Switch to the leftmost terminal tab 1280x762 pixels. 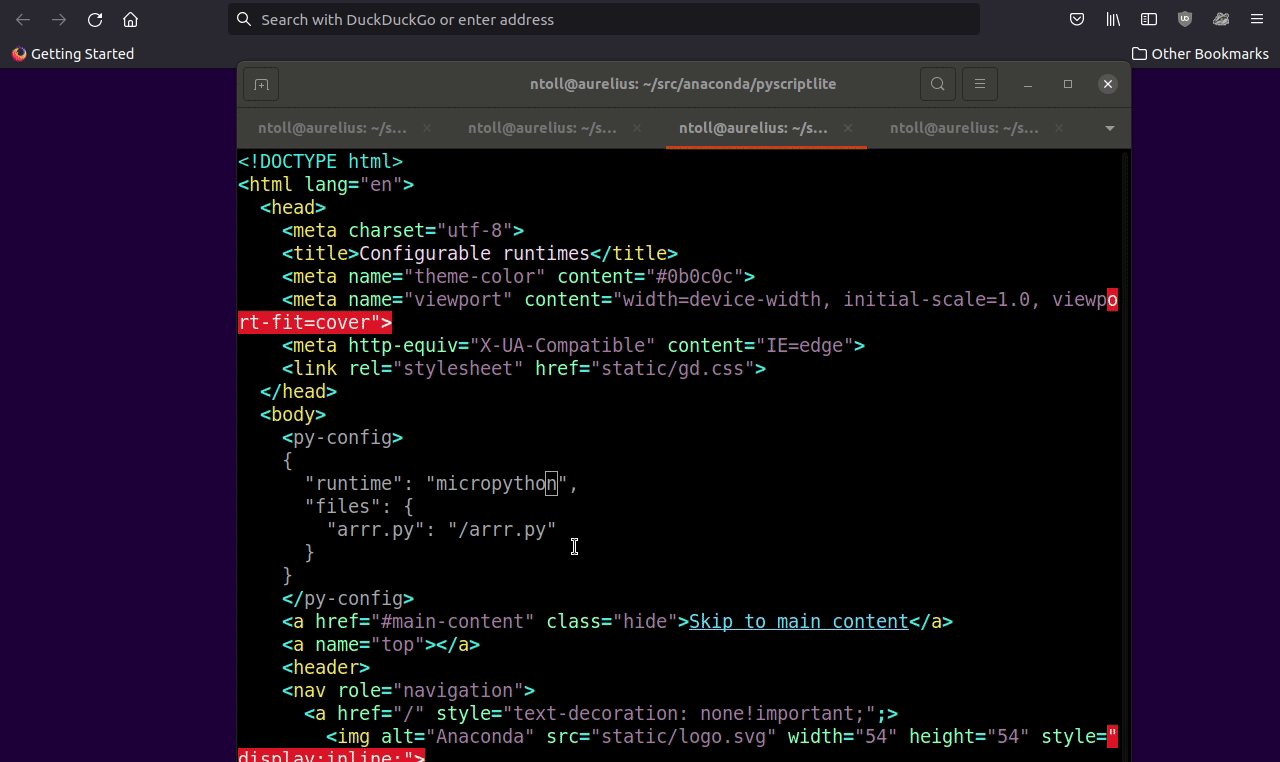tap(332, 129)
